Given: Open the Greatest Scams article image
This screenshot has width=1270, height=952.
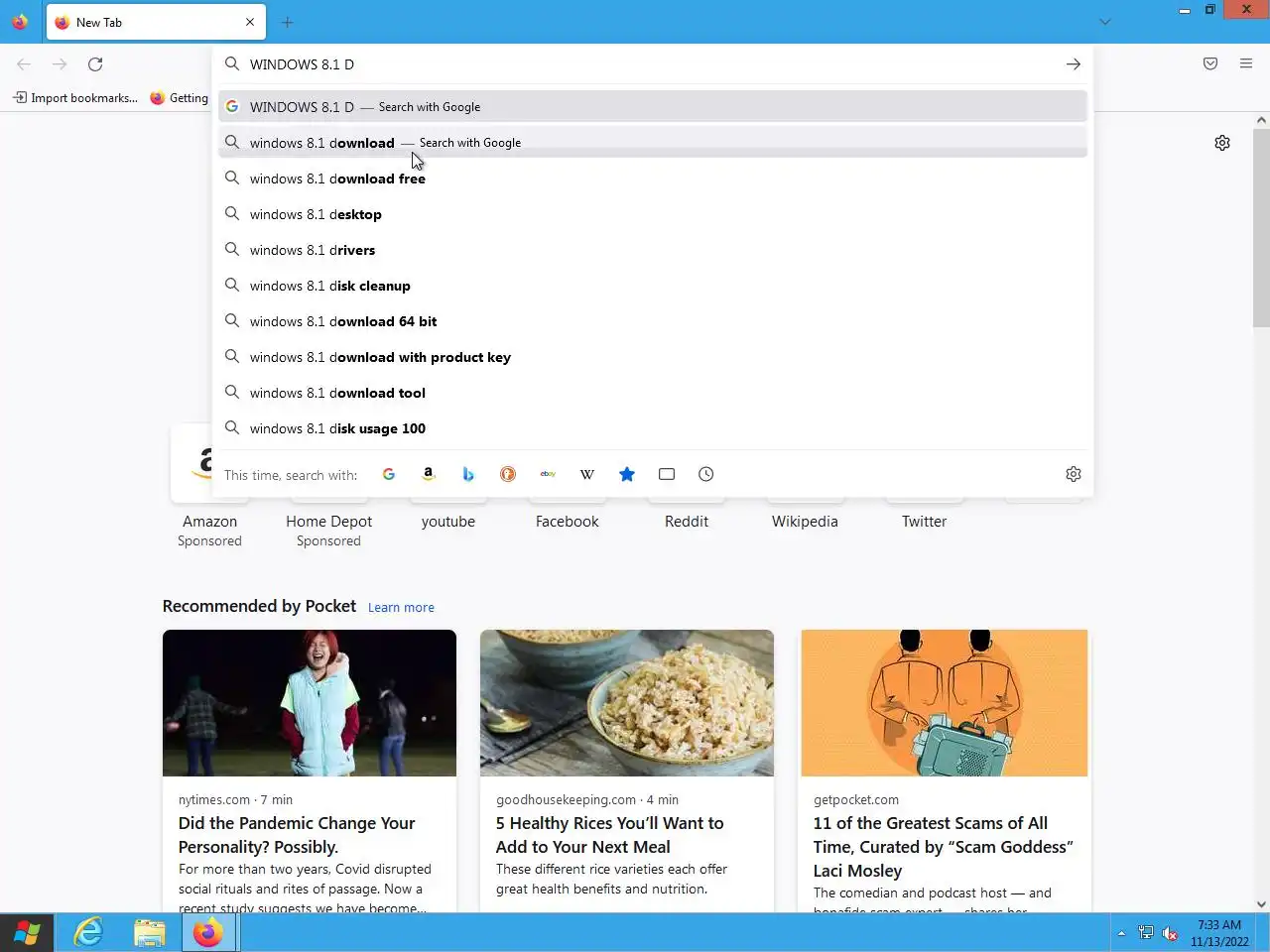Looking at the screenshot, I should [x=945, y=703].
